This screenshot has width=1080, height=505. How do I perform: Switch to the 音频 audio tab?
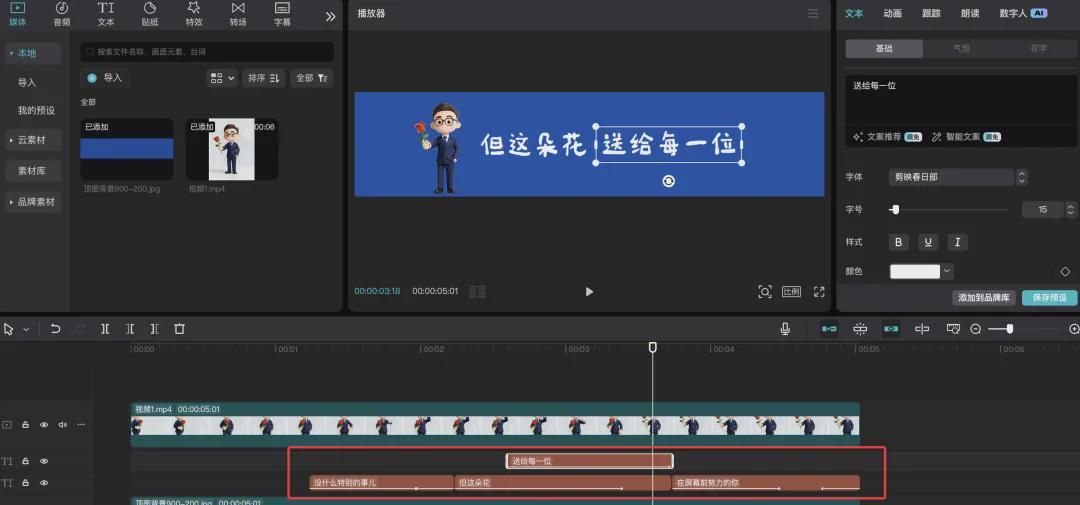tap(61, 14)
